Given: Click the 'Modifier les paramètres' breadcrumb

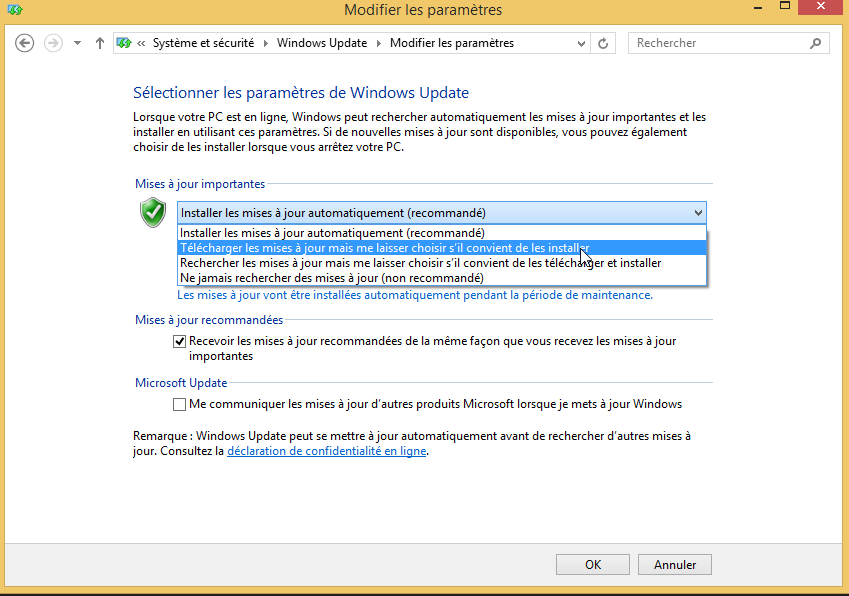Looking at the screenshot, I should [452, 43].
